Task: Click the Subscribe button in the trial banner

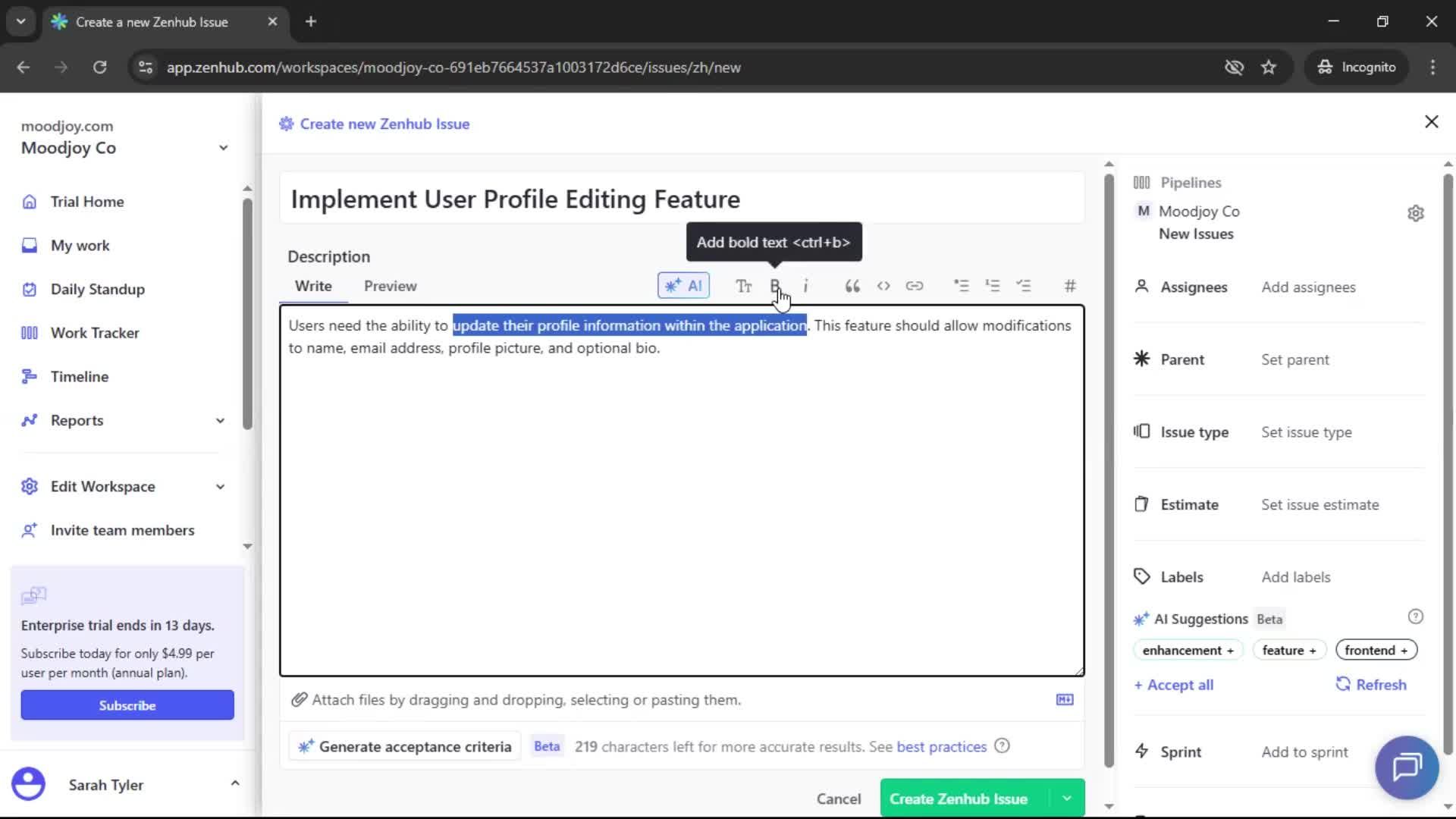Action: click(127, 704)
